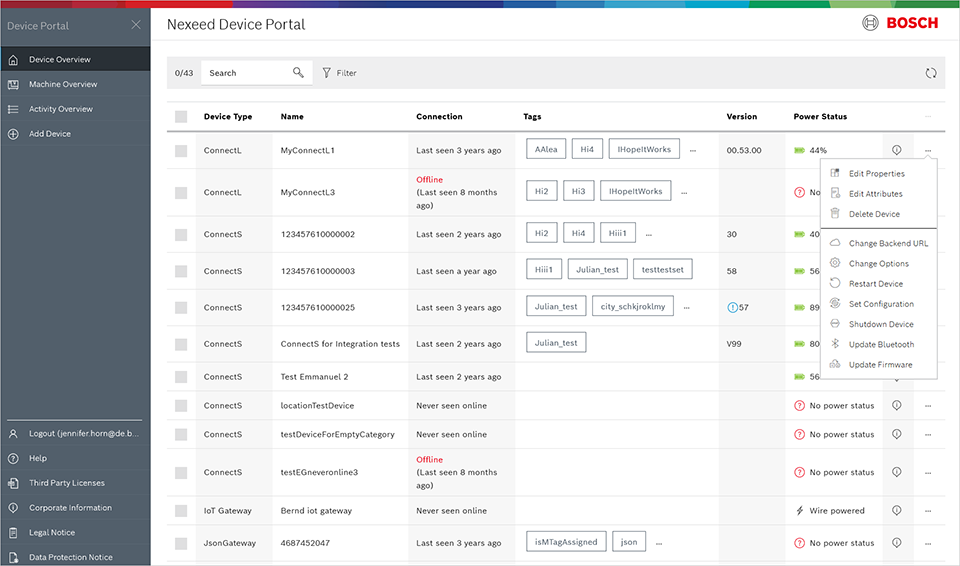
Task: Check the MyConnectL1 row checkbox
Action: 181,150
